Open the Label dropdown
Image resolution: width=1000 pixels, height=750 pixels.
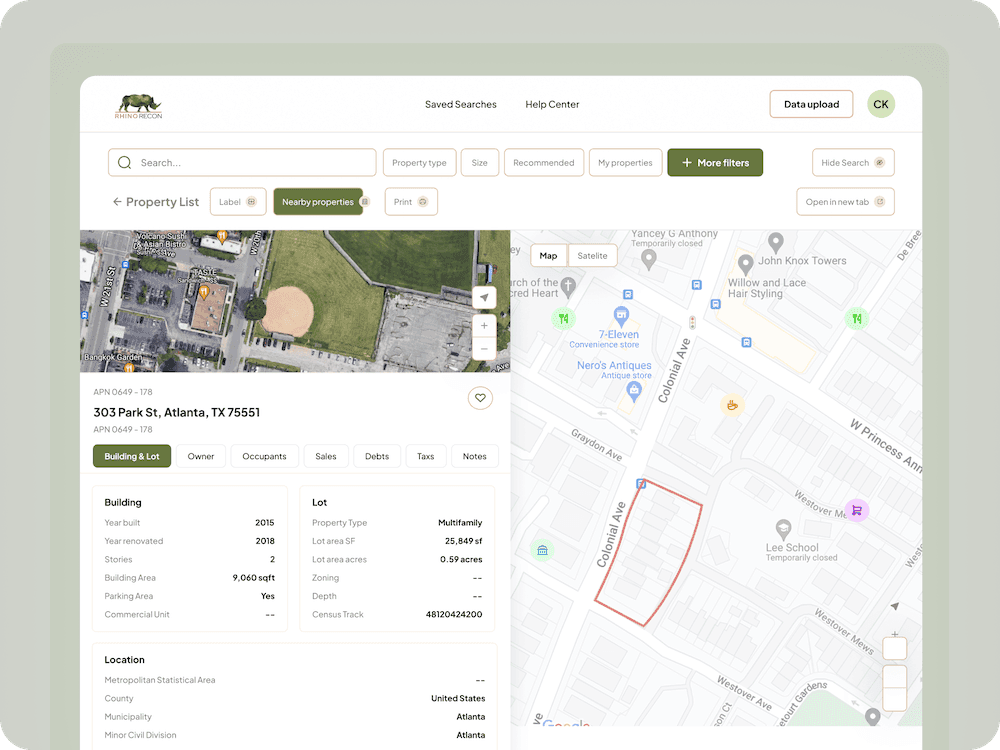click(238, 202)
